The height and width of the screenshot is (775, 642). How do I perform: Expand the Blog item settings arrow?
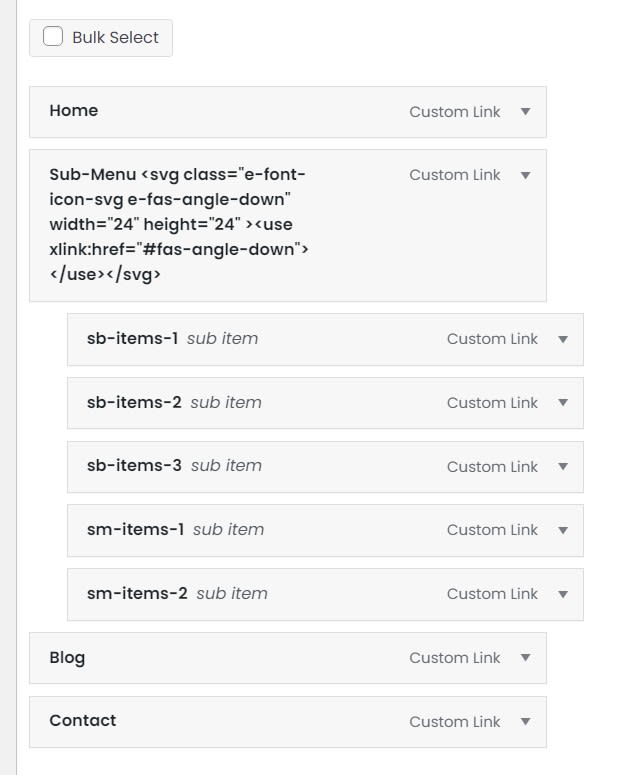[x=526, y=658]
